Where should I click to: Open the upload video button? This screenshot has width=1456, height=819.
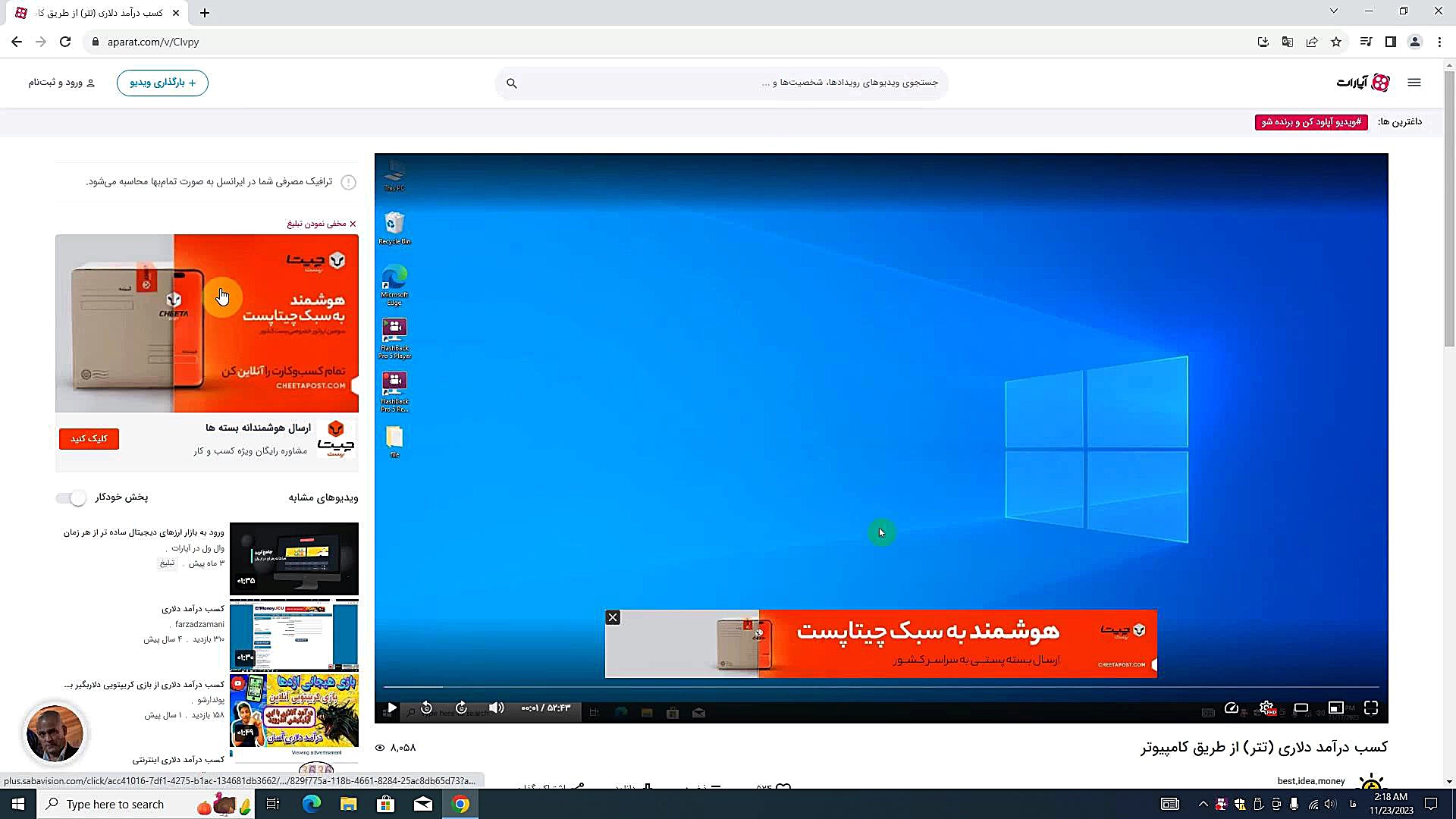coord(162,83)
